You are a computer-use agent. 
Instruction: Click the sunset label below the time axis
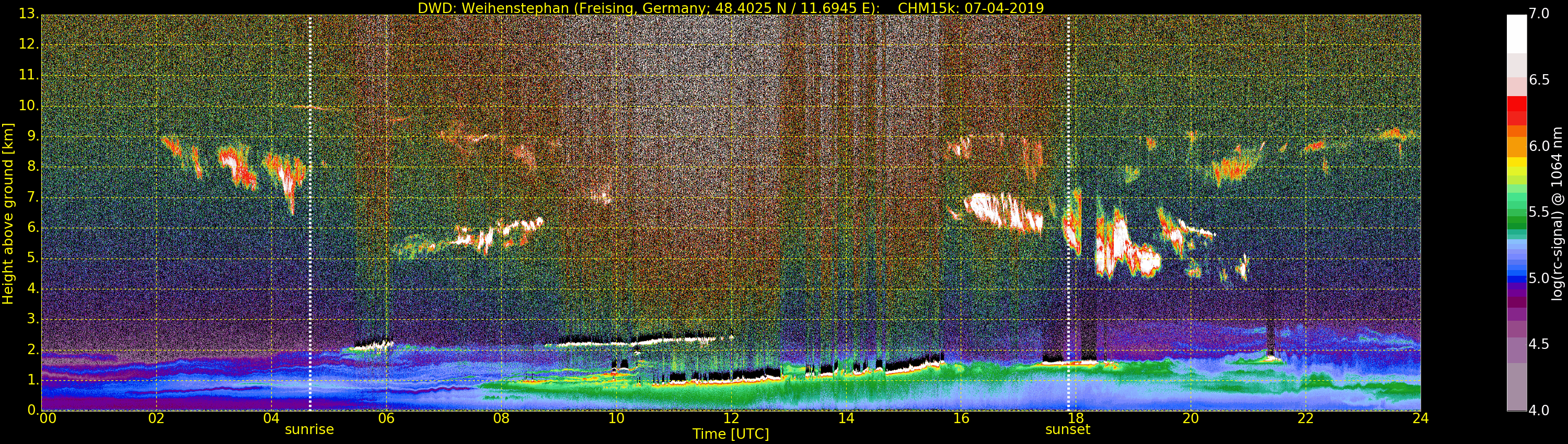tap(1068, 429)
